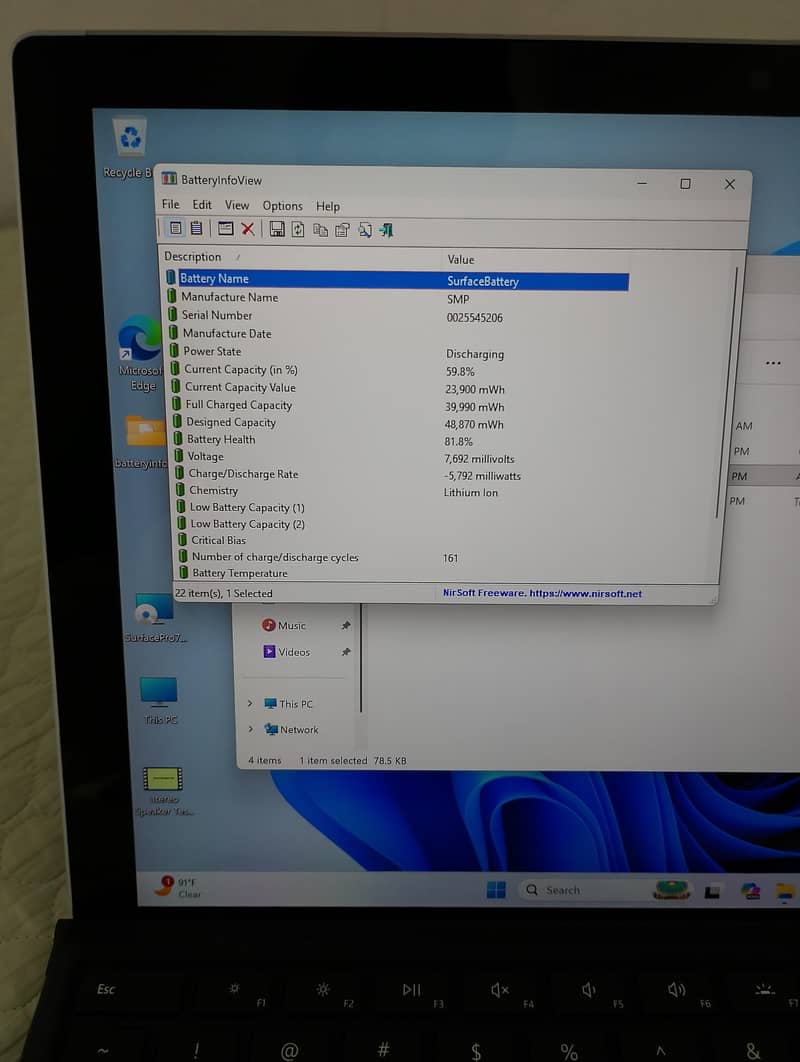Click the green Exit toolbar icon

click(x=387, y=231)
